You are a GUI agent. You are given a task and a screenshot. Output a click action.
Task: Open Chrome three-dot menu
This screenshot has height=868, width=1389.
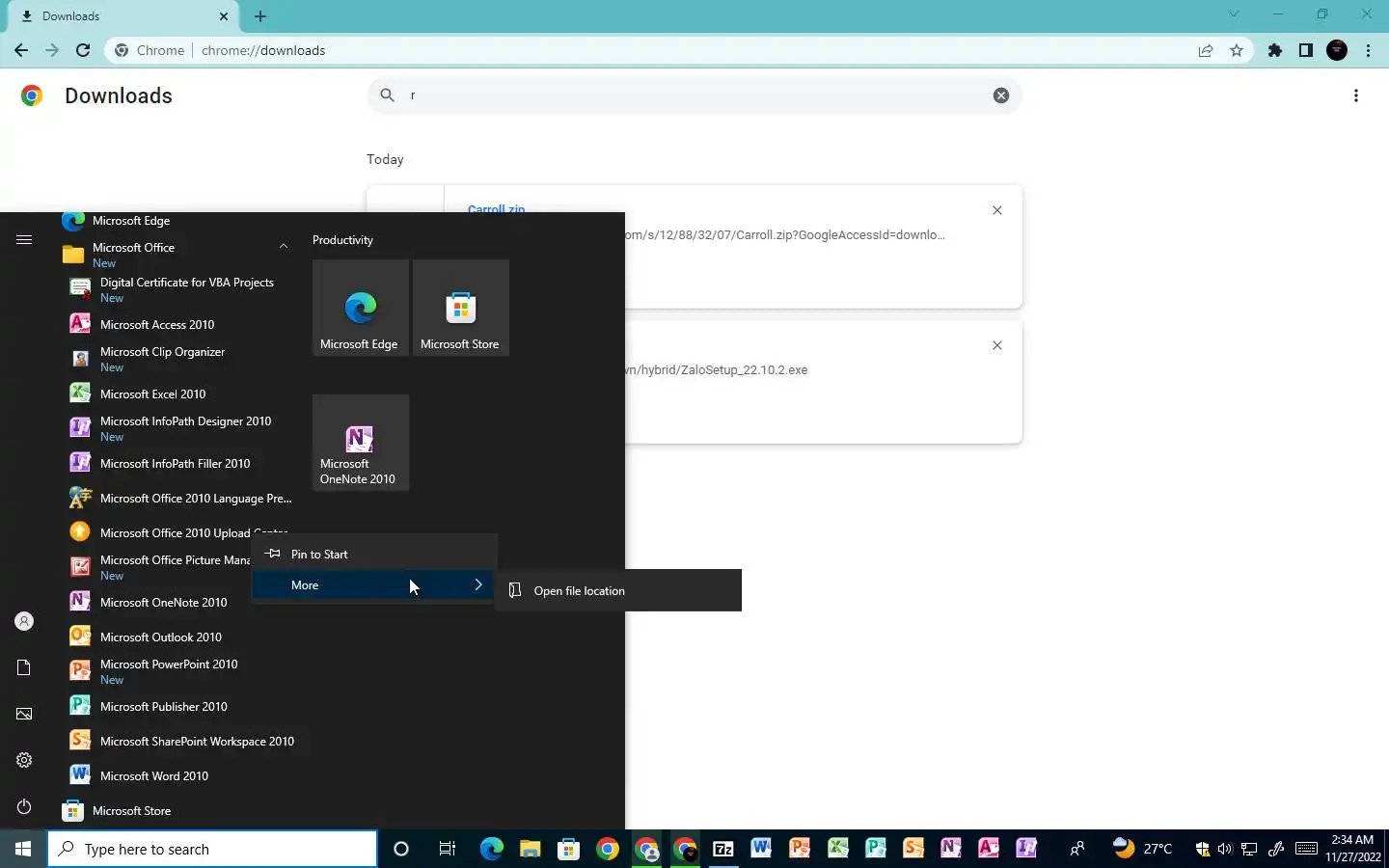pyautogui.click(x=1368, y=50)
